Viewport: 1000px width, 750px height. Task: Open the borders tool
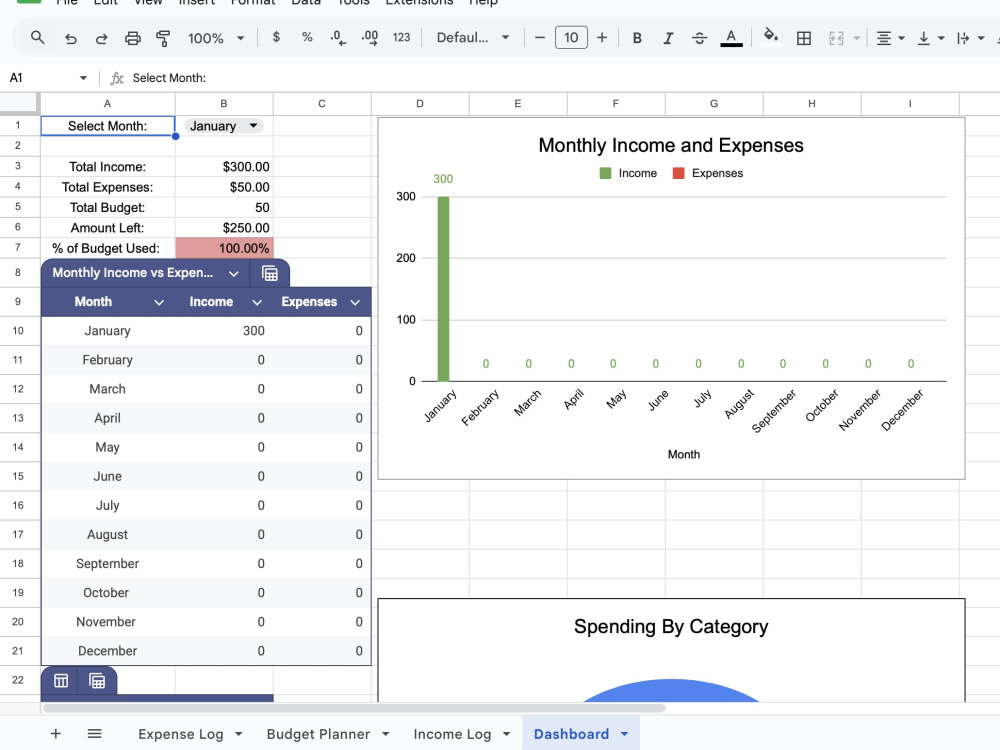coord(804,38)
